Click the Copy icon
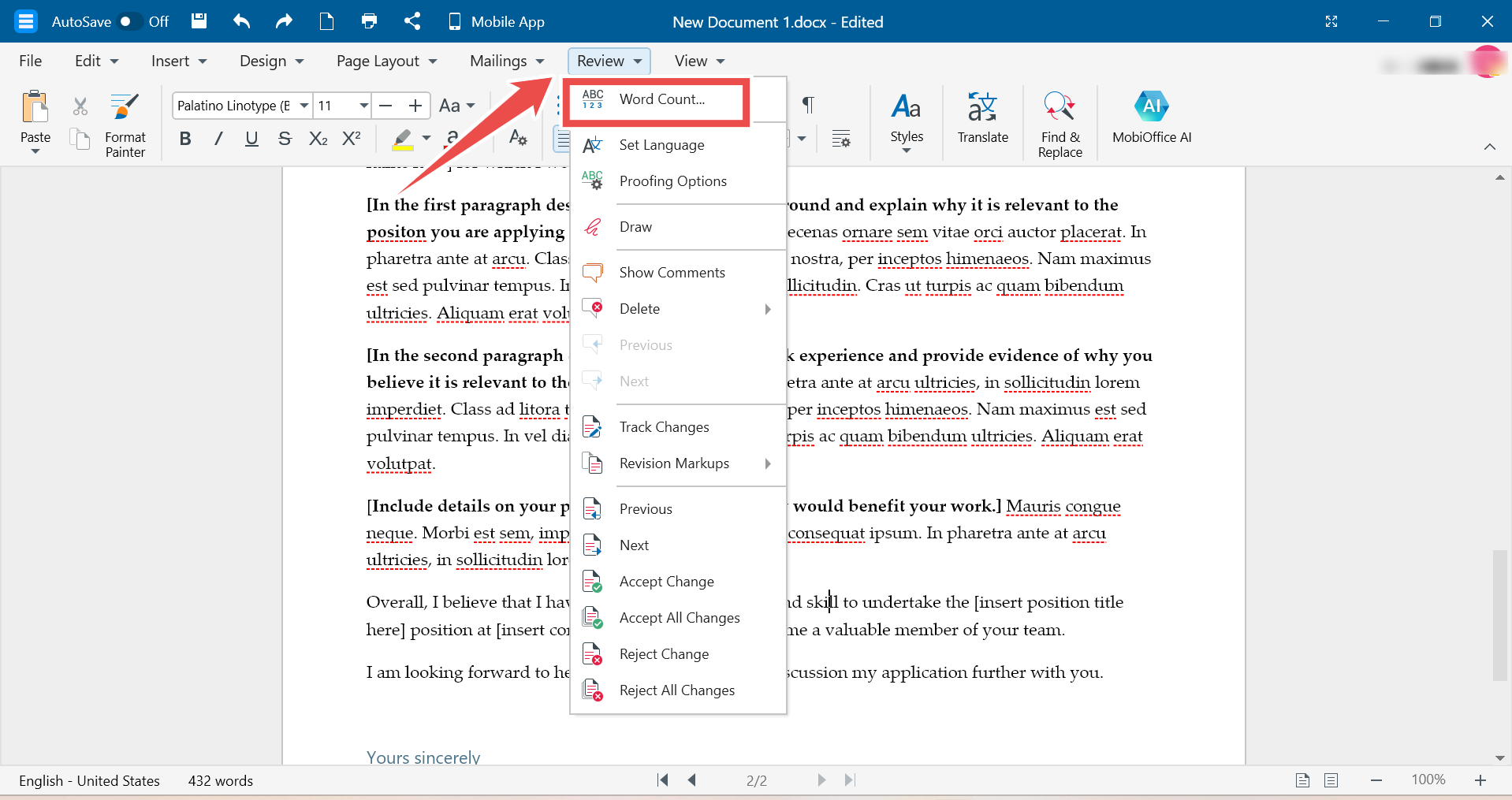 (80, 140)
